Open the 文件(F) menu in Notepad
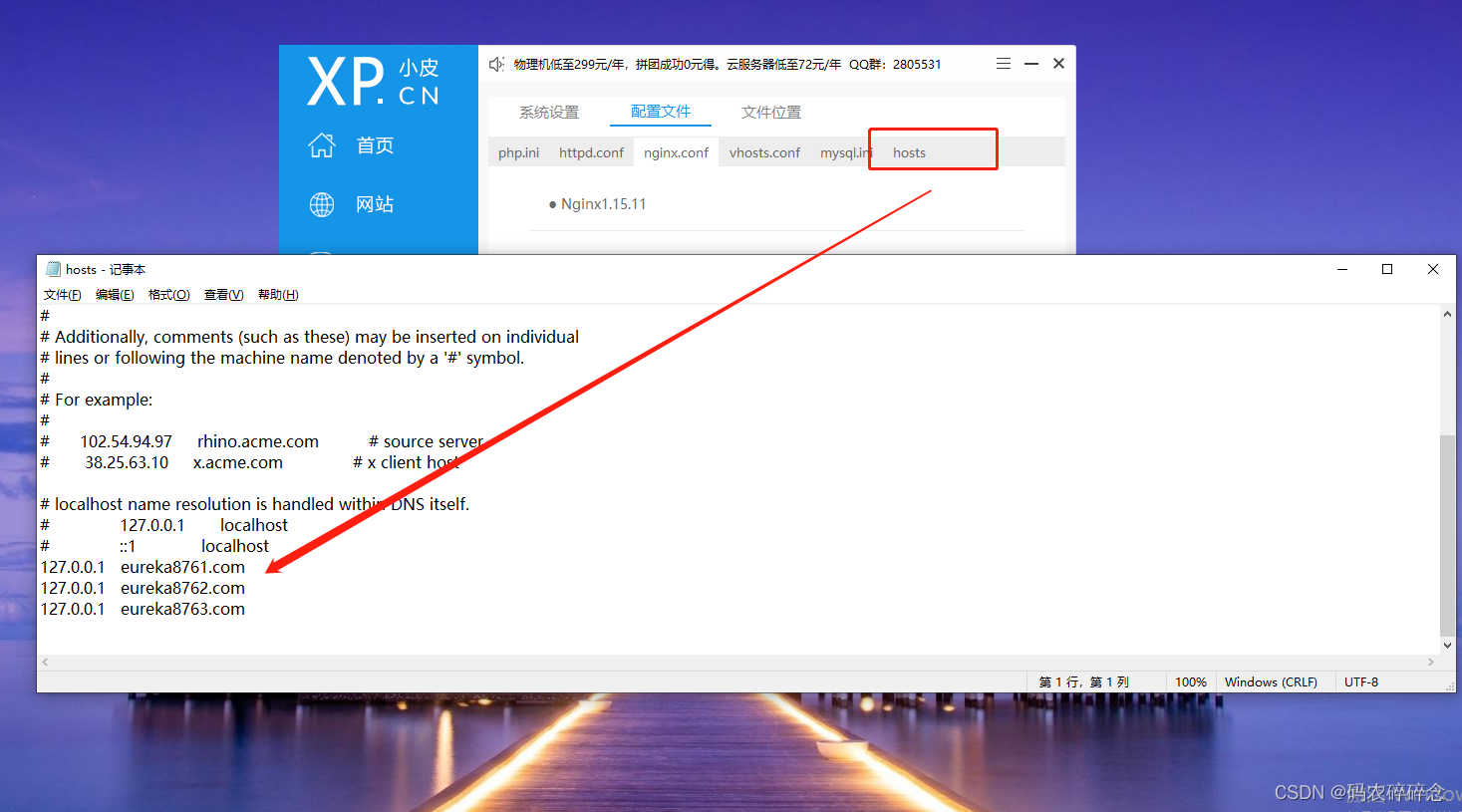Image resolution: width=1462 pixels, height=812 pixels. tap(63, 295)
